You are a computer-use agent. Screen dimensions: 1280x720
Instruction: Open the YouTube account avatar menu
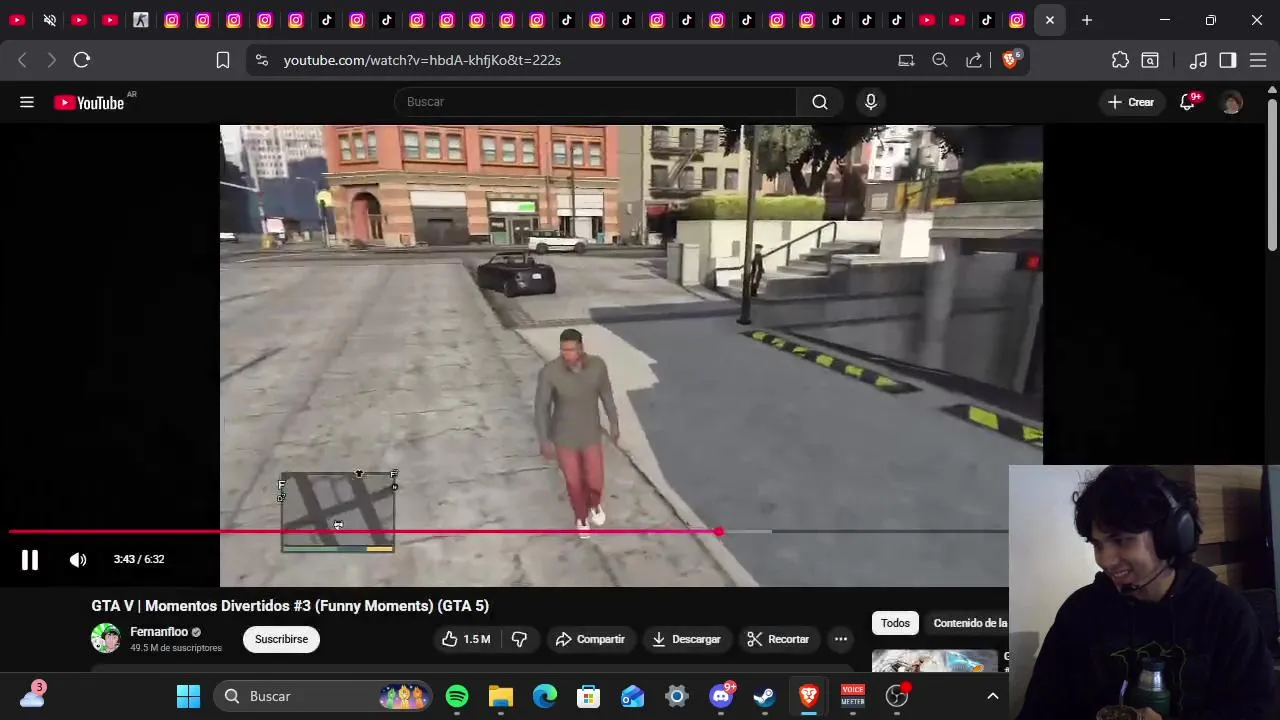point(1232,102)
